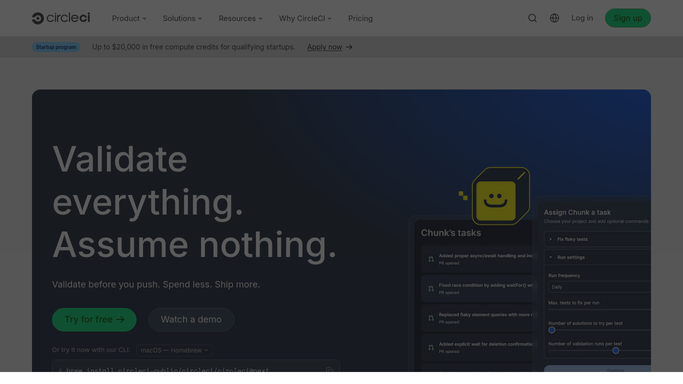Screen dimensions: 683x384
Task: Click PR icon beside 'Replaced flaky element' task
Action: tap(431, 318)
